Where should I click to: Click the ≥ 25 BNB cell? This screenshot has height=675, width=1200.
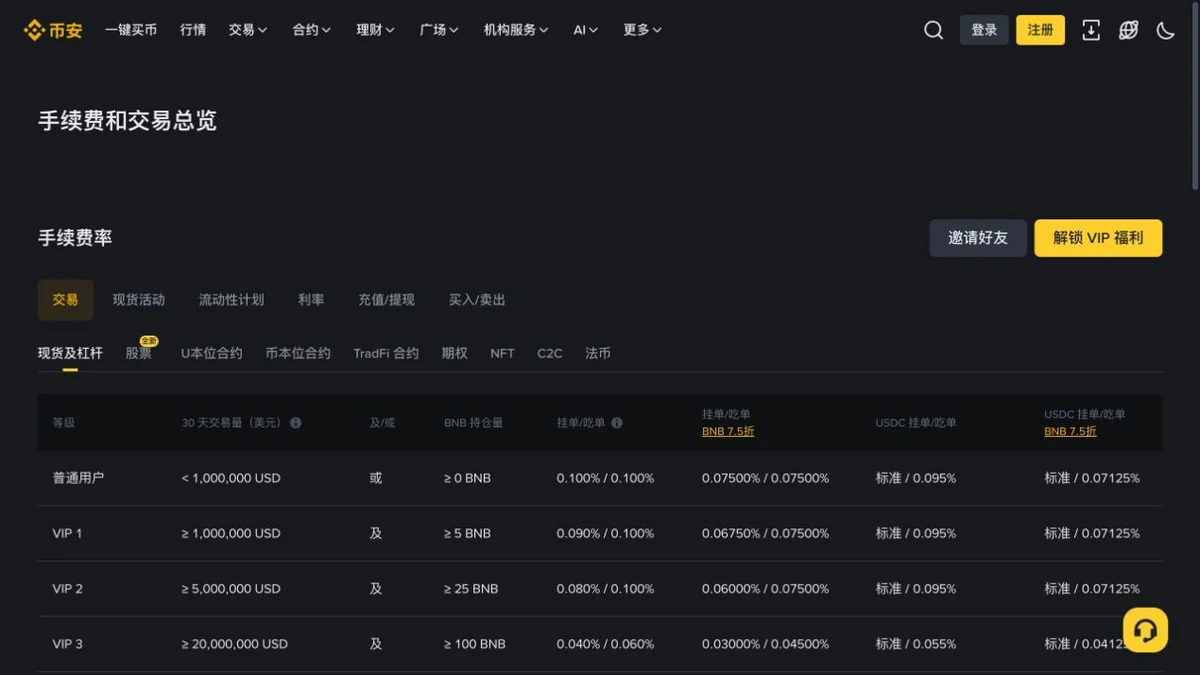coord(471,589)
